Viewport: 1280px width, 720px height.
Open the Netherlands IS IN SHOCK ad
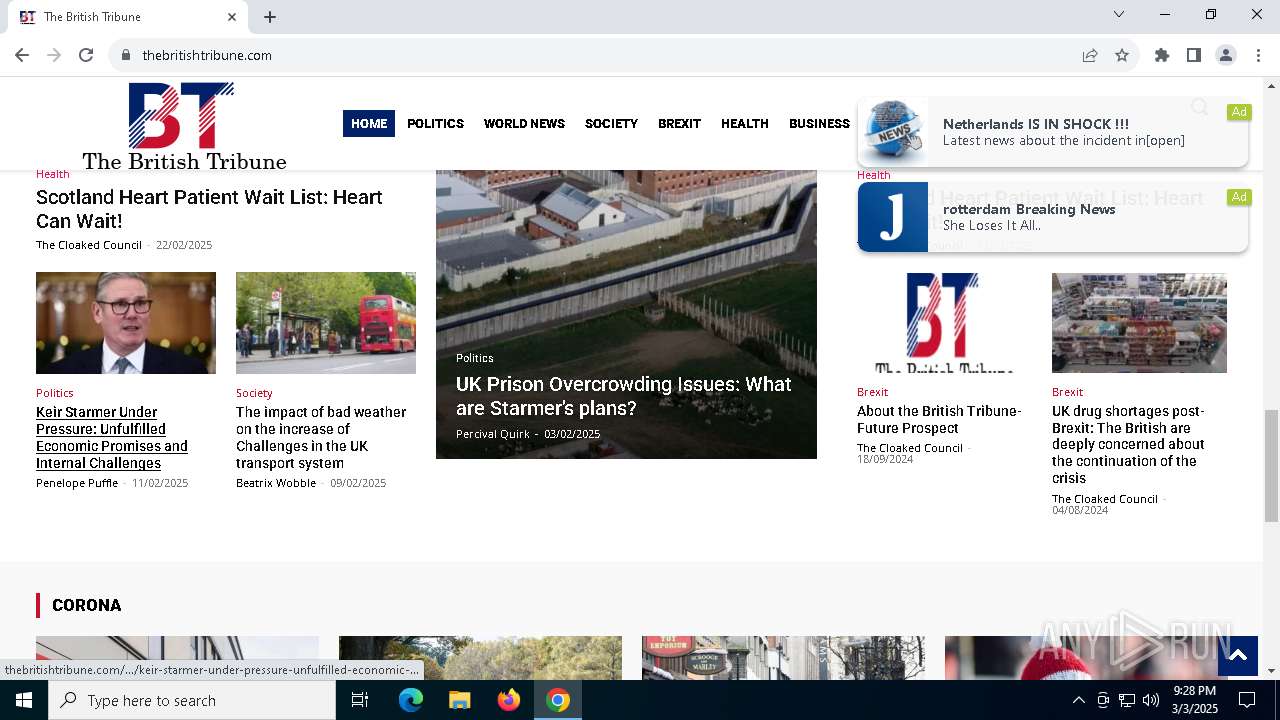[1053, 132]
